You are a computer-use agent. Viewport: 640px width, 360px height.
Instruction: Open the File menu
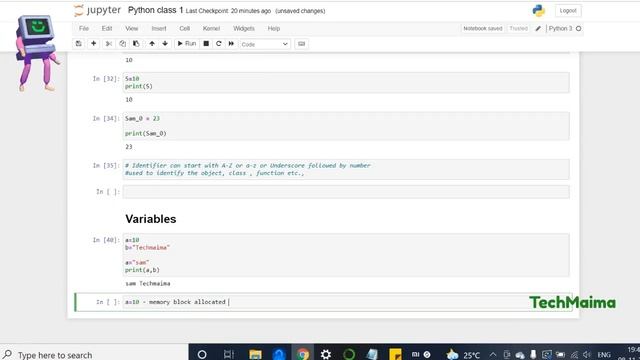[x=84, y=29]
